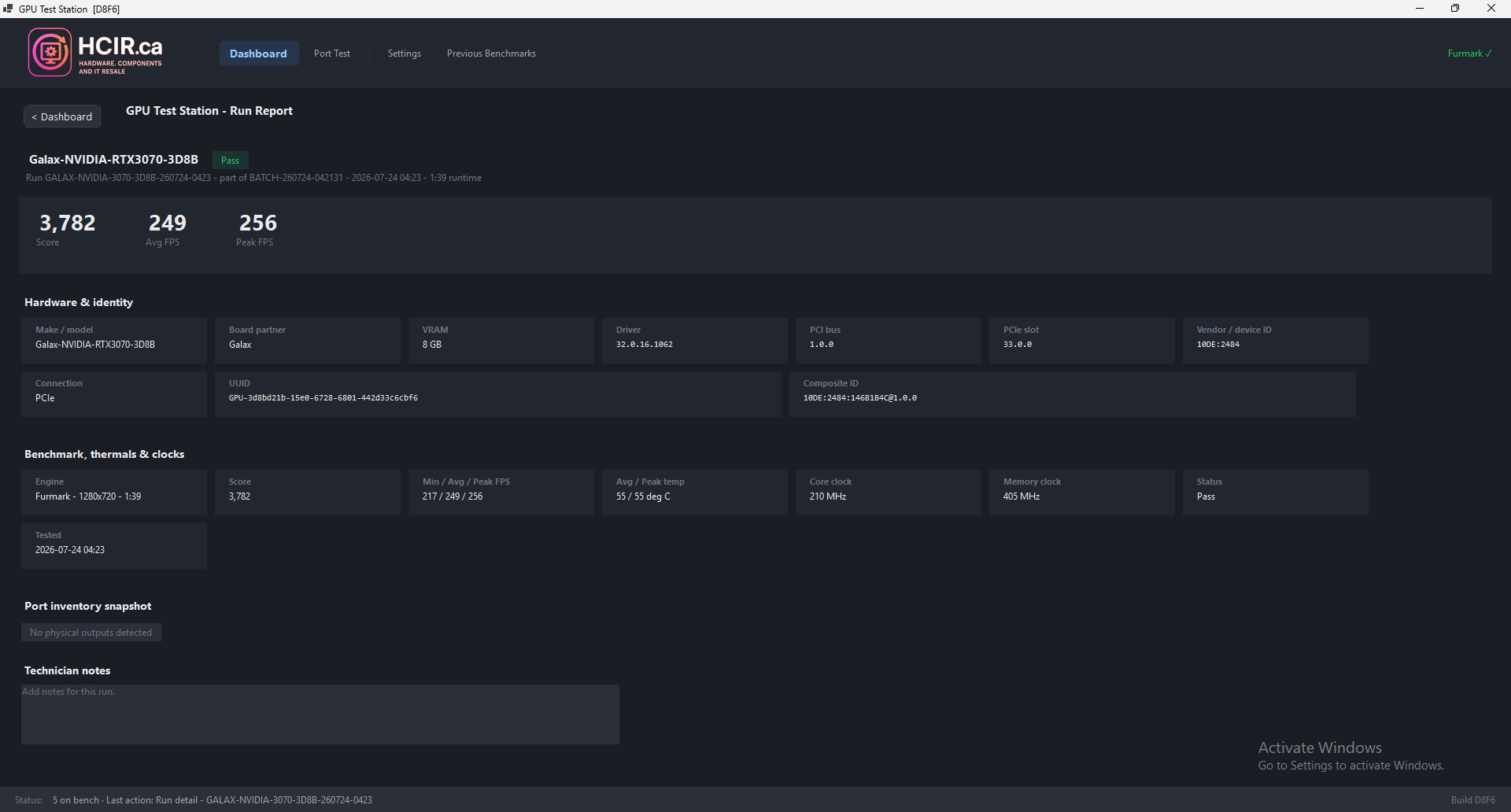
Task: Click the benchmark Score 3,782 card
Action: (308, 493)
